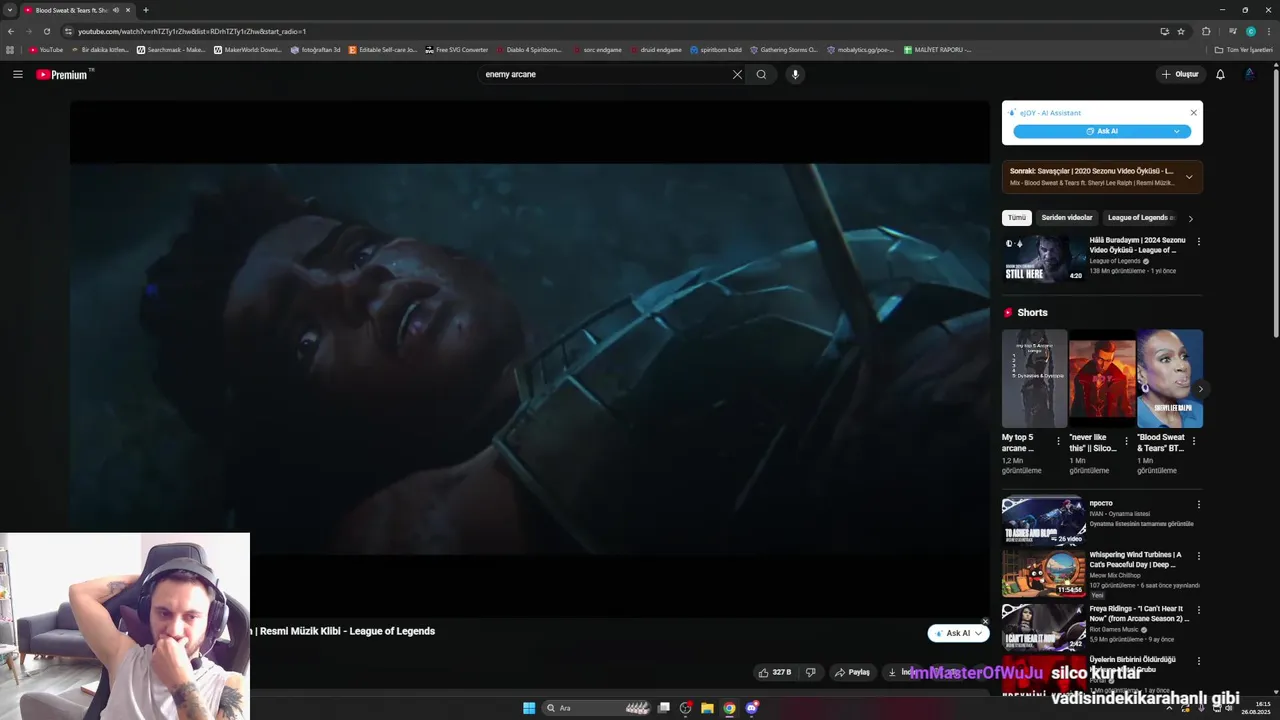The height and width of the screenshot is (720, 1280).
Task: Open the 'druid endgame' bookmark
Action: 655,49
